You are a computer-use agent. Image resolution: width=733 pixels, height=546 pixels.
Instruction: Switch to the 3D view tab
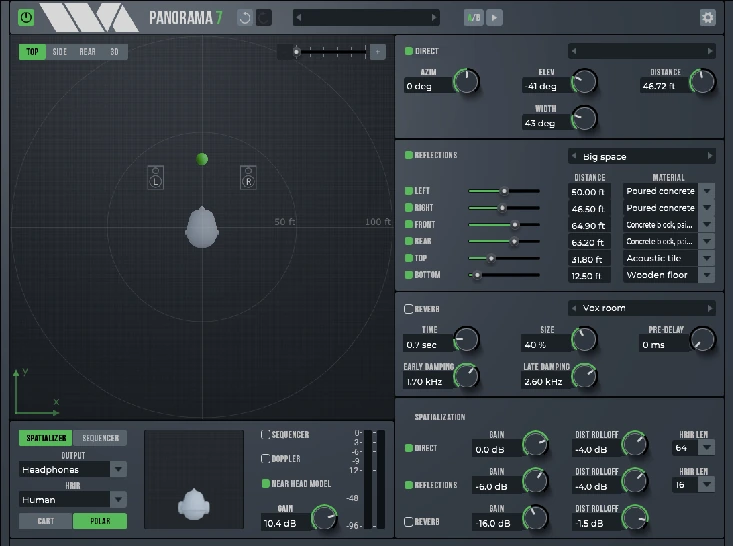[x=115, y=52]
